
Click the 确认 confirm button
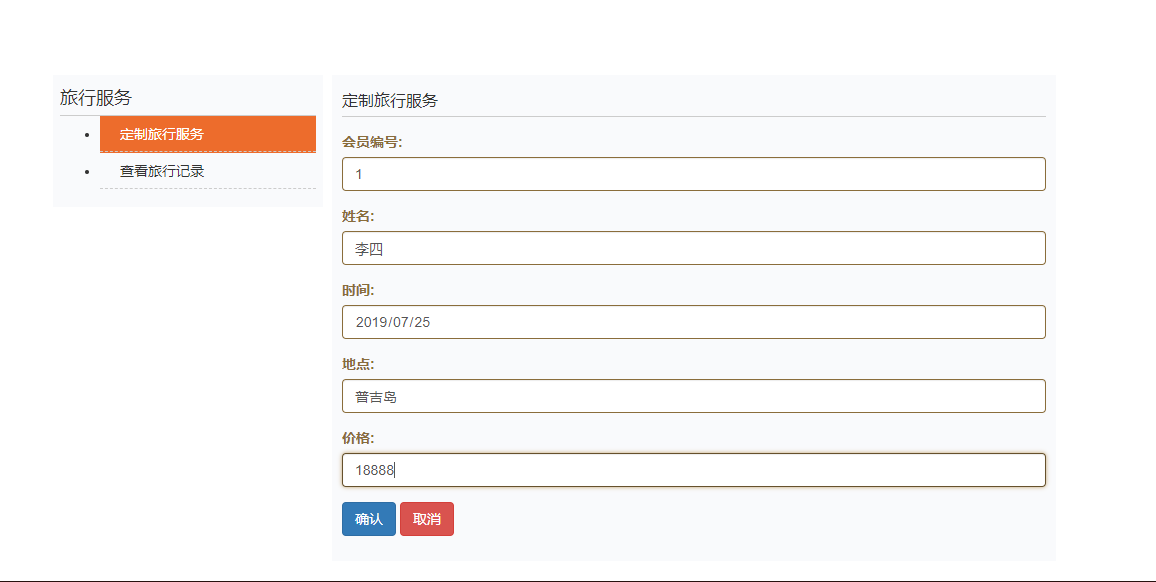369,519
